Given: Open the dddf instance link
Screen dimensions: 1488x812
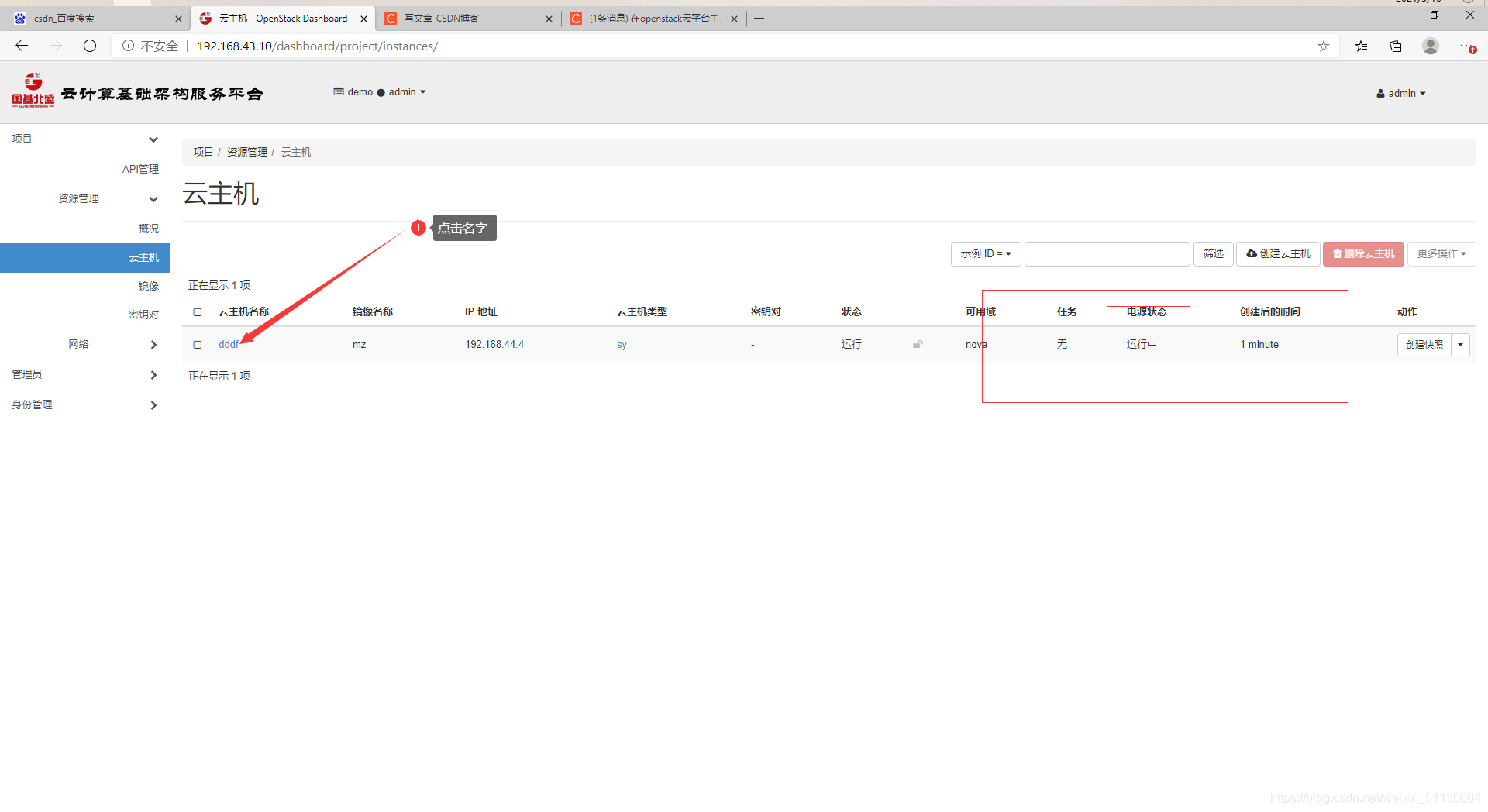Looking at the screenshot, I should coord(229,345).
